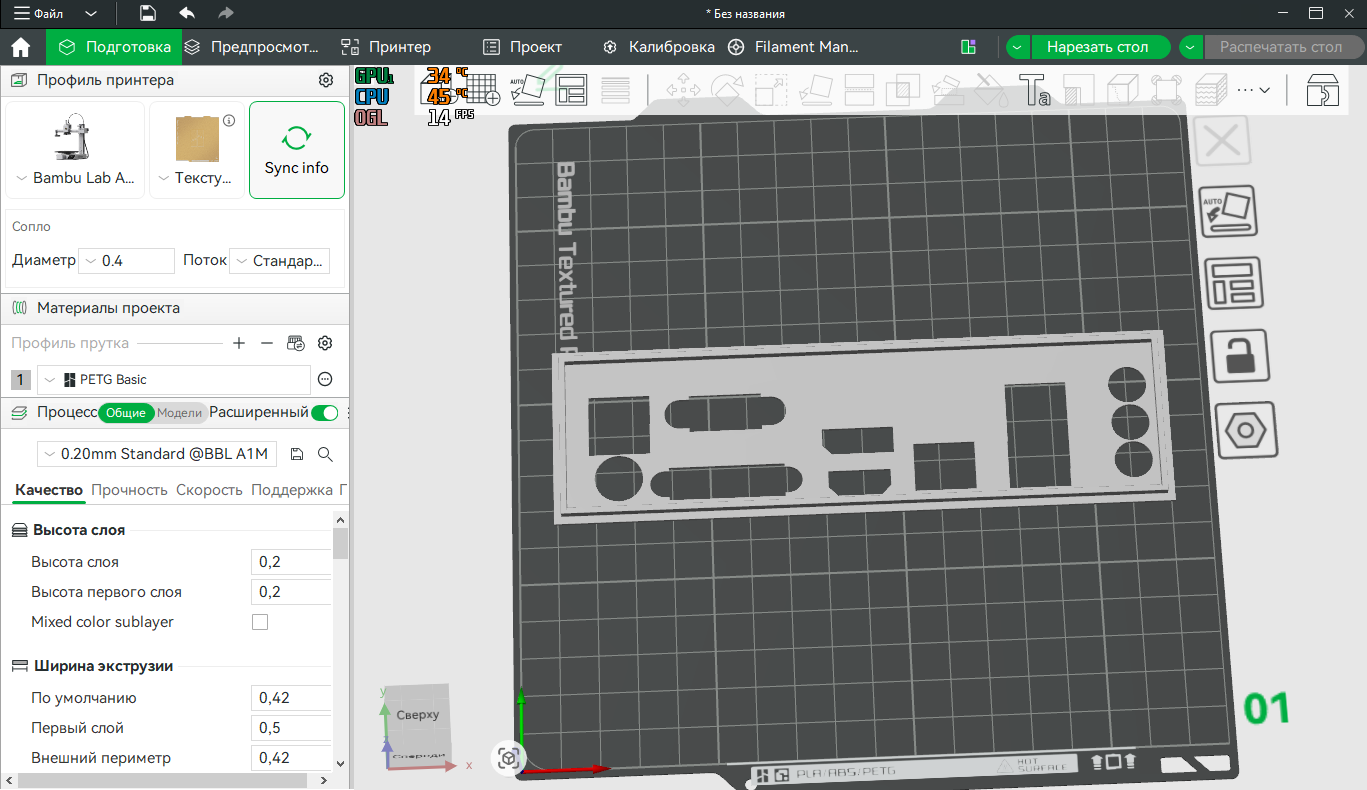Open the Калибровка menu tab

(x=658, y=47)
